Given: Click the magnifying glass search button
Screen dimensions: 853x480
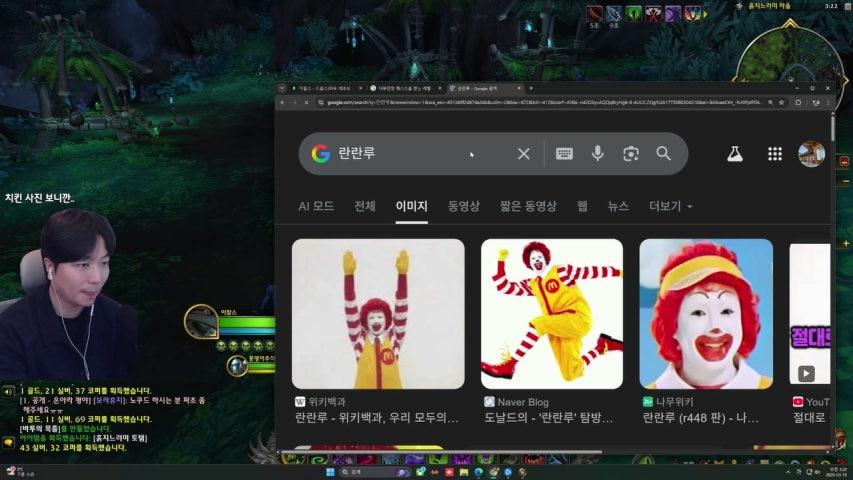Looking at the screenshot, I should click(x=663, y=154).
